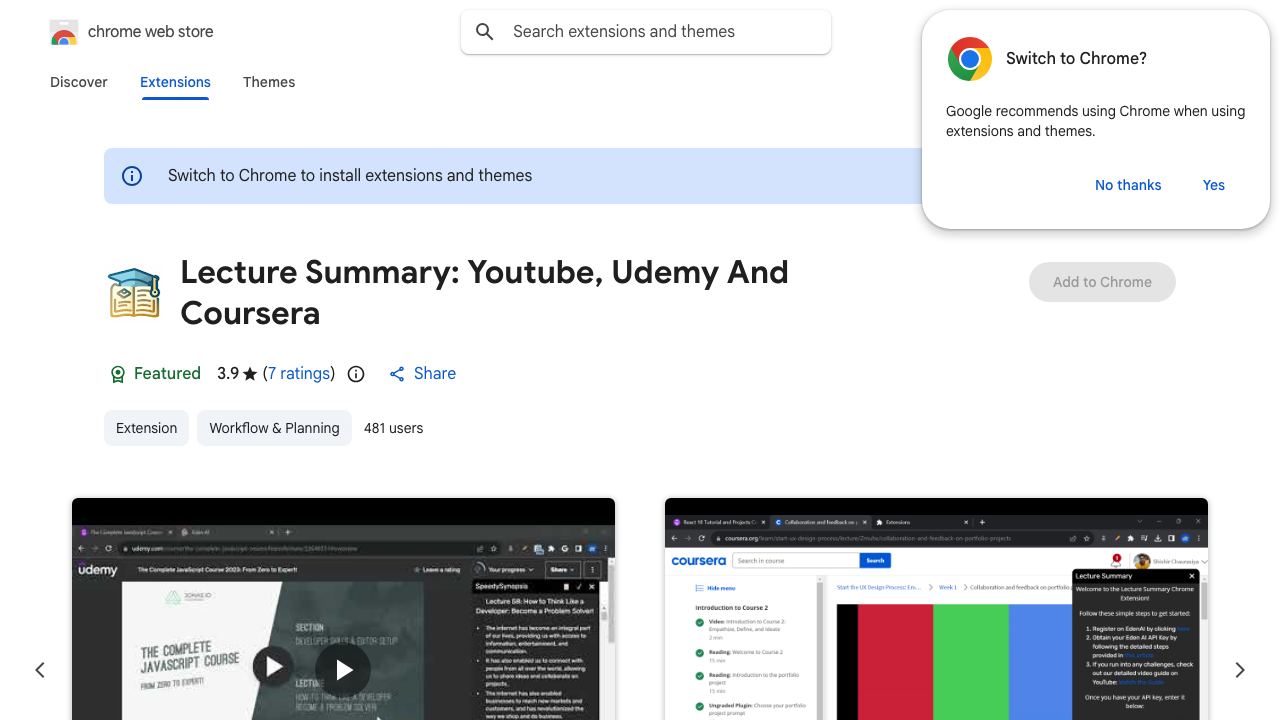1280x720 pixels.
Task: Click the Lecture Summary extension title
Action: coord(484,292)
